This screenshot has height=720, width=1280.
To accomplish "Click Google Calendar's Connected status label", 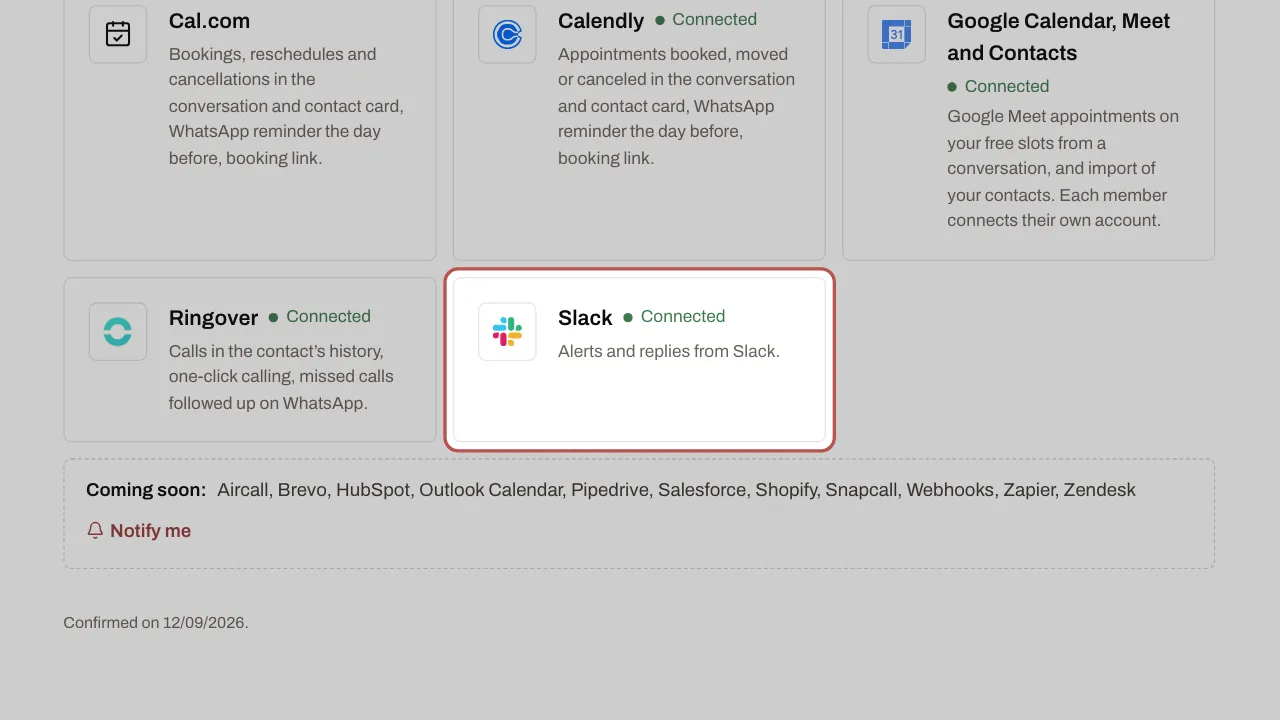I will point(1006,86).
